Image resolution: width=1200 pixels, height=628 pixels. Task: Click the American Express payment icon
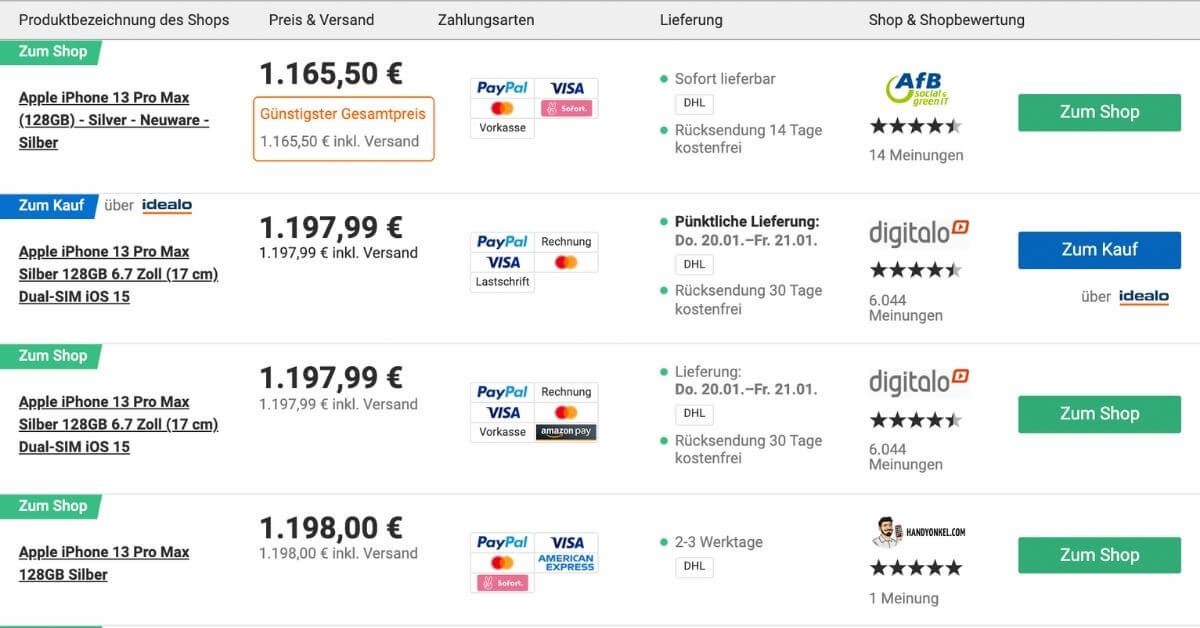pos(566,562)
